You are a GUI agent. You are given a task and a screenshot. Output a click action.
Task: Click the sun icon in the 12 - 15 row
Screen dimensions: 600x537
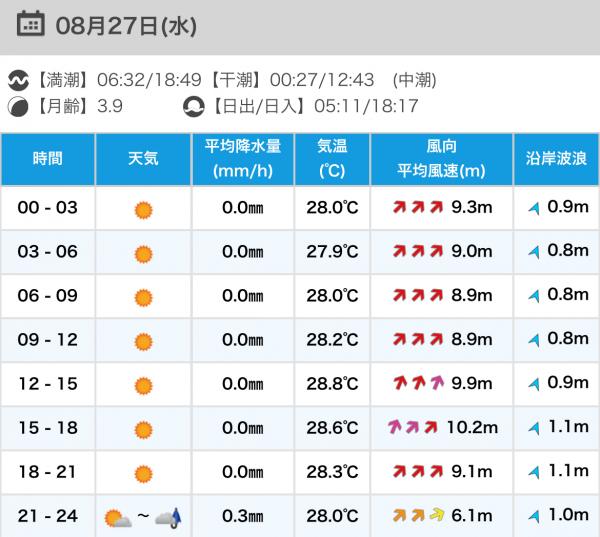[143, 386]
